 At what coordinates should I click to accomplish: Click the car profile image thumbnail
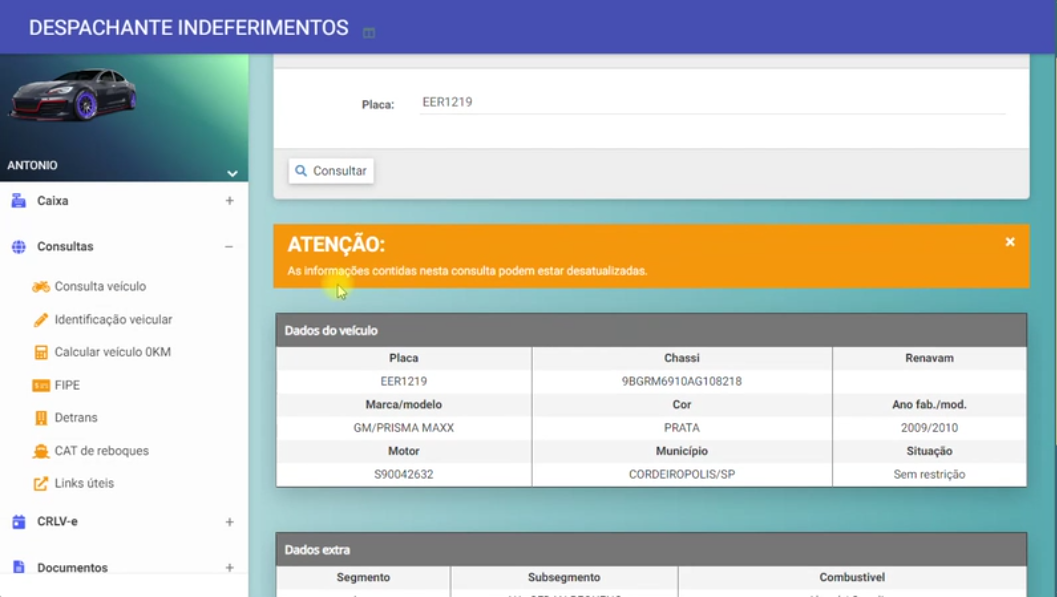74,95
